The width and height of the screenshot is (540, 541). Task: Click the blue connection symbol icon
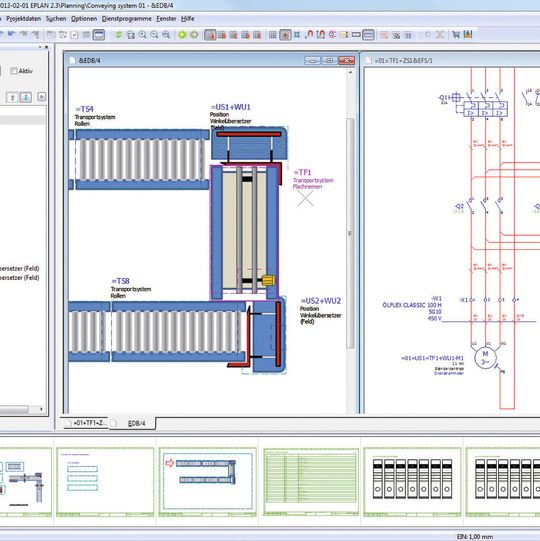[297, 35]
